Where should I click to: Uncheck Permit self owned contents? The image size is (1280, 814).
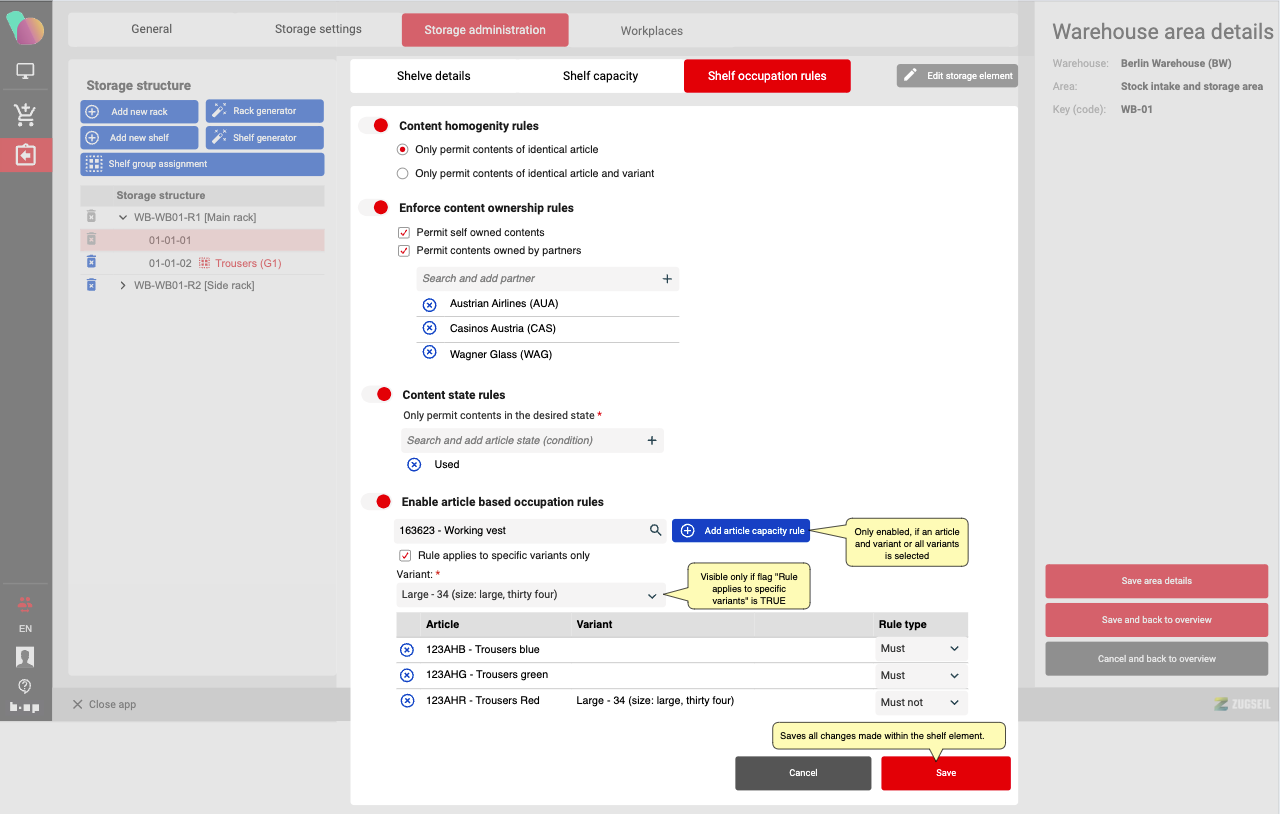click(x=404, y=233)
